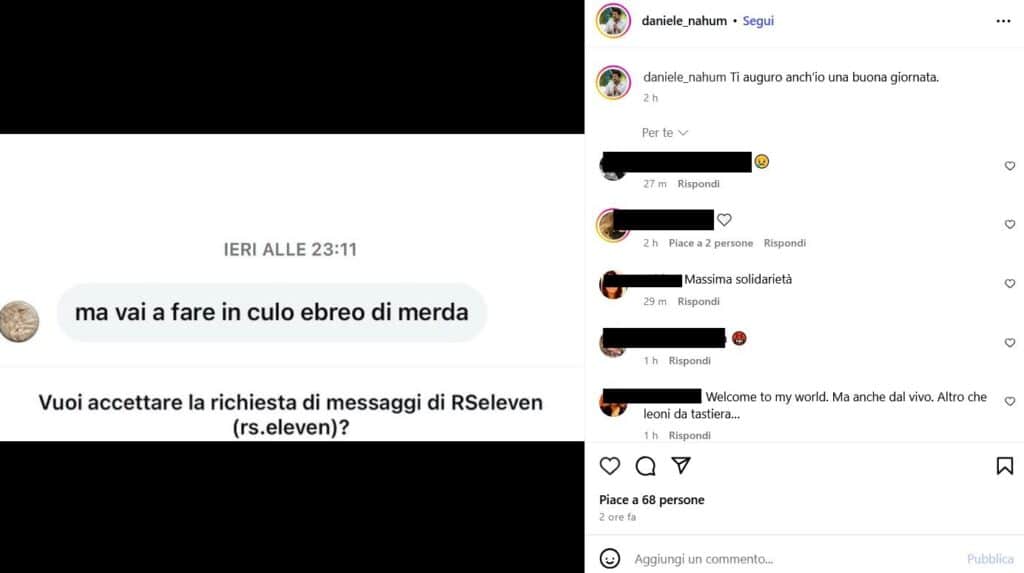Screen dimensions: 1024x573
Task: Like the 'Massima solidarietà' comment
Action: [x=1010, y=284]
